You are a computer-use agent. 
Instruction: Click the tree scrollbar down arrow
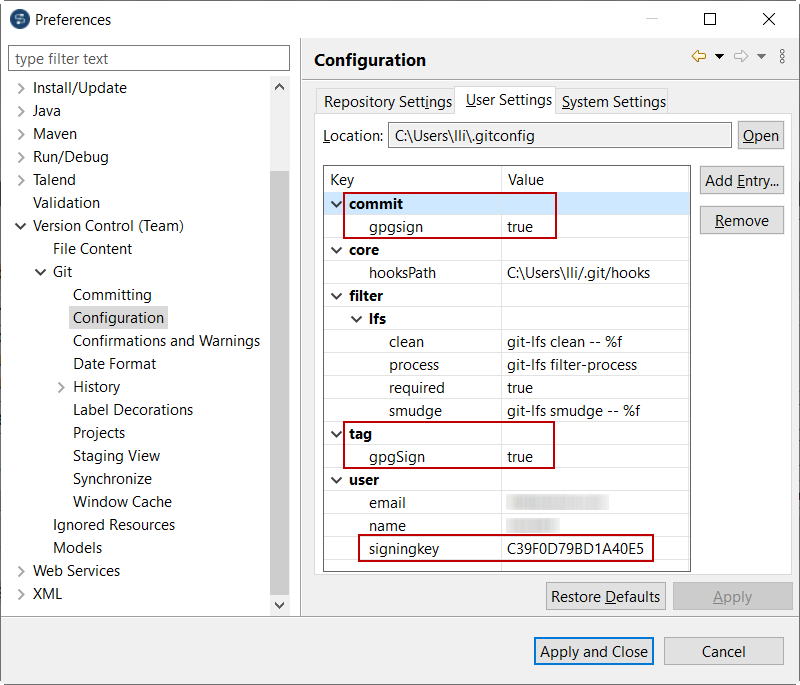pyautogui.click(x=280, y=604)
